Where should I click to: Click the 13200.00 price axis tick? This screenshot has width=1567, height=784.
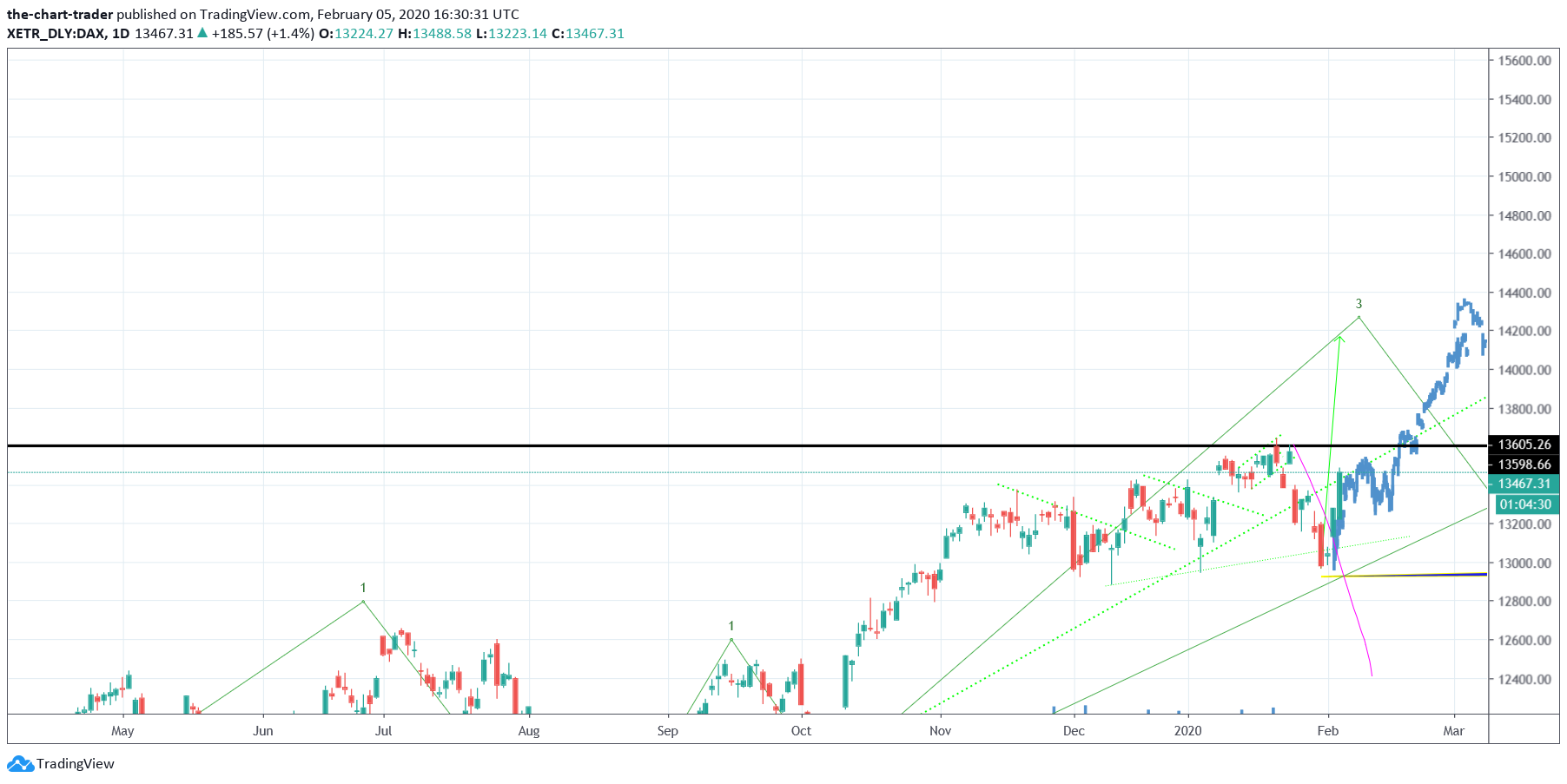click(1524, 524)
